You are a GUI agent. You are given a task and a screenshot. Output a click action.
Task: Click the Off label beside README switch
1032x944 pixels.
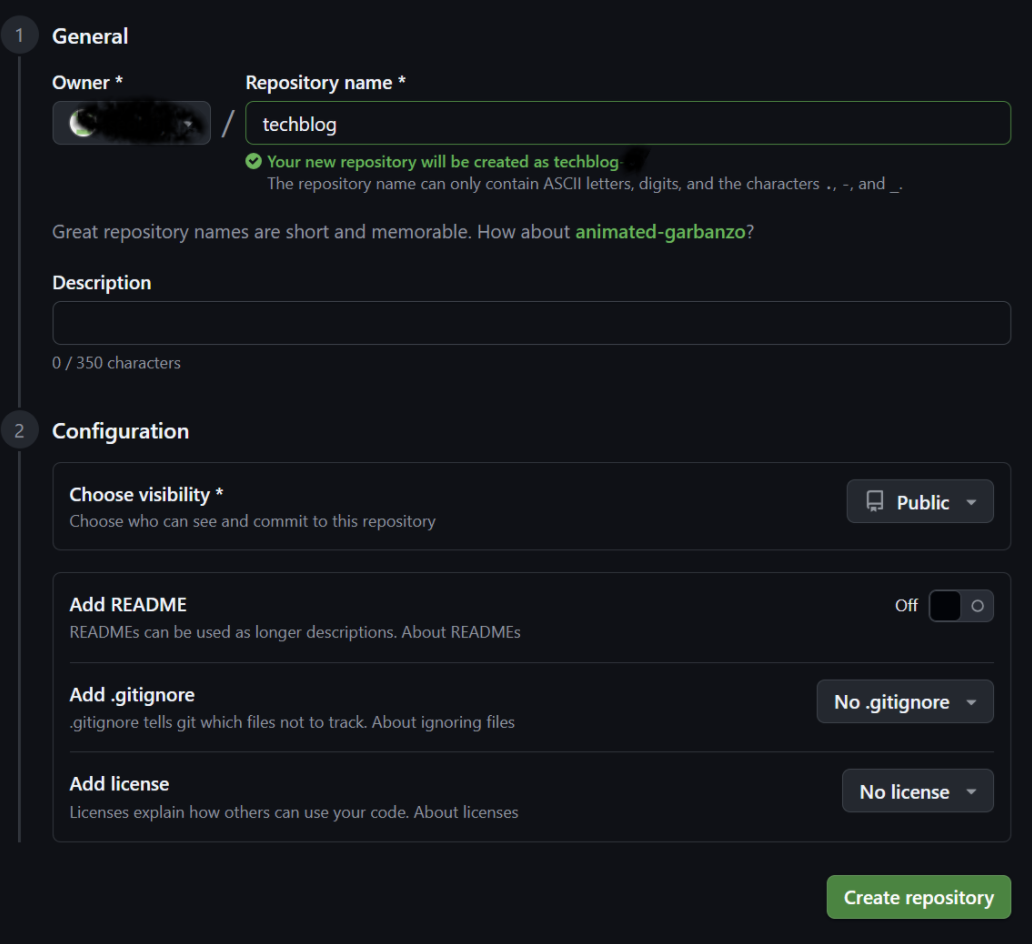coord(906,605)
